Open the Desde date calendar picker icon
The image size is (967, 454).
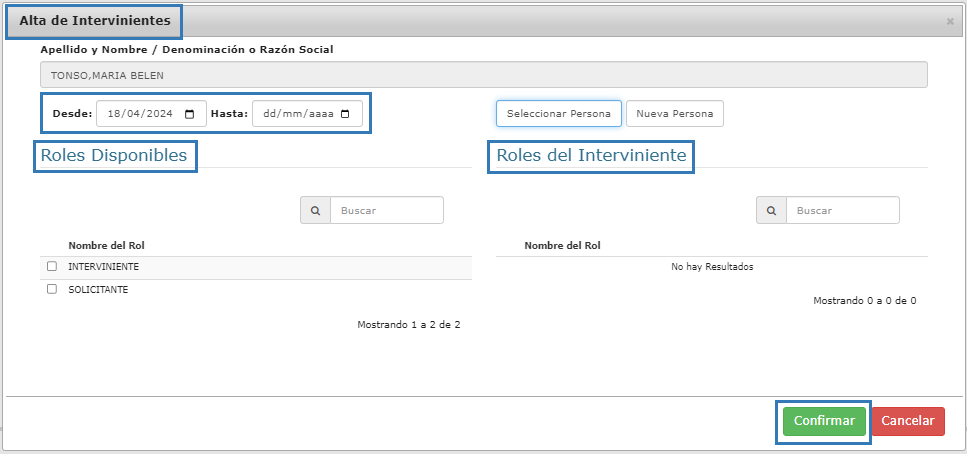point(190,114)
